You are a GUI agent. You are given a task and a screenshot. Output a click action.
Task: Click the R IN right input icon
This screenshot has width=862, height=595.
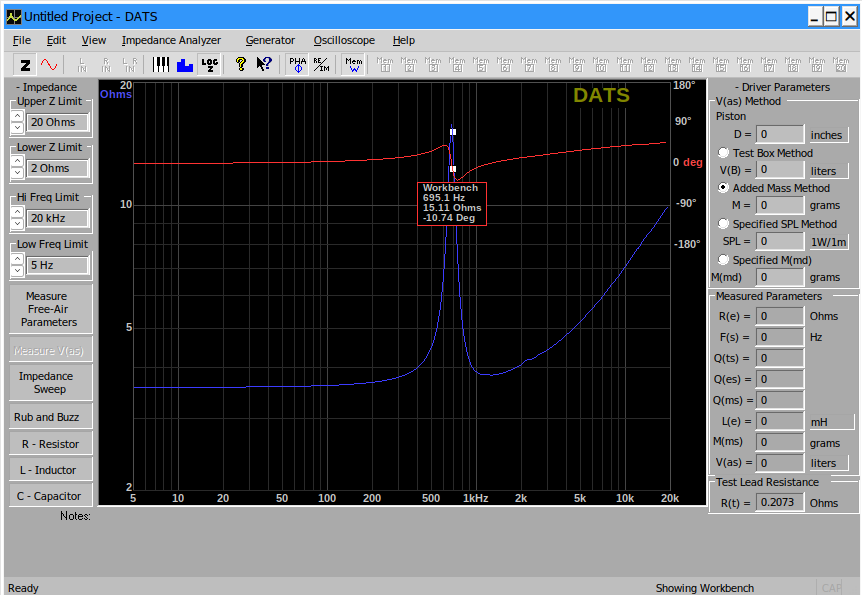(106, 65)
